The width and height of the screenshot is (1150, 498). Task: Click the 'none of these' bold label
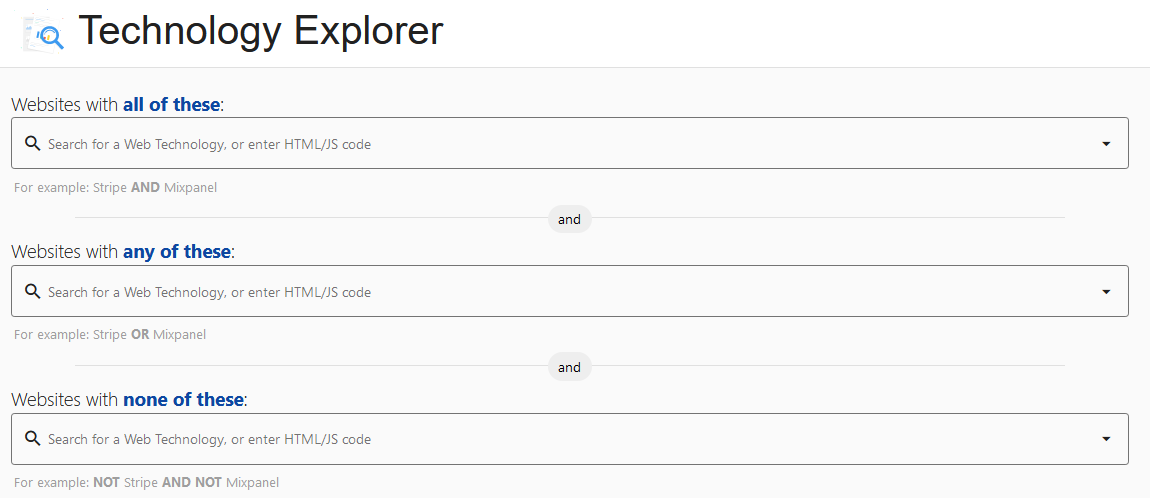(183, 400)
